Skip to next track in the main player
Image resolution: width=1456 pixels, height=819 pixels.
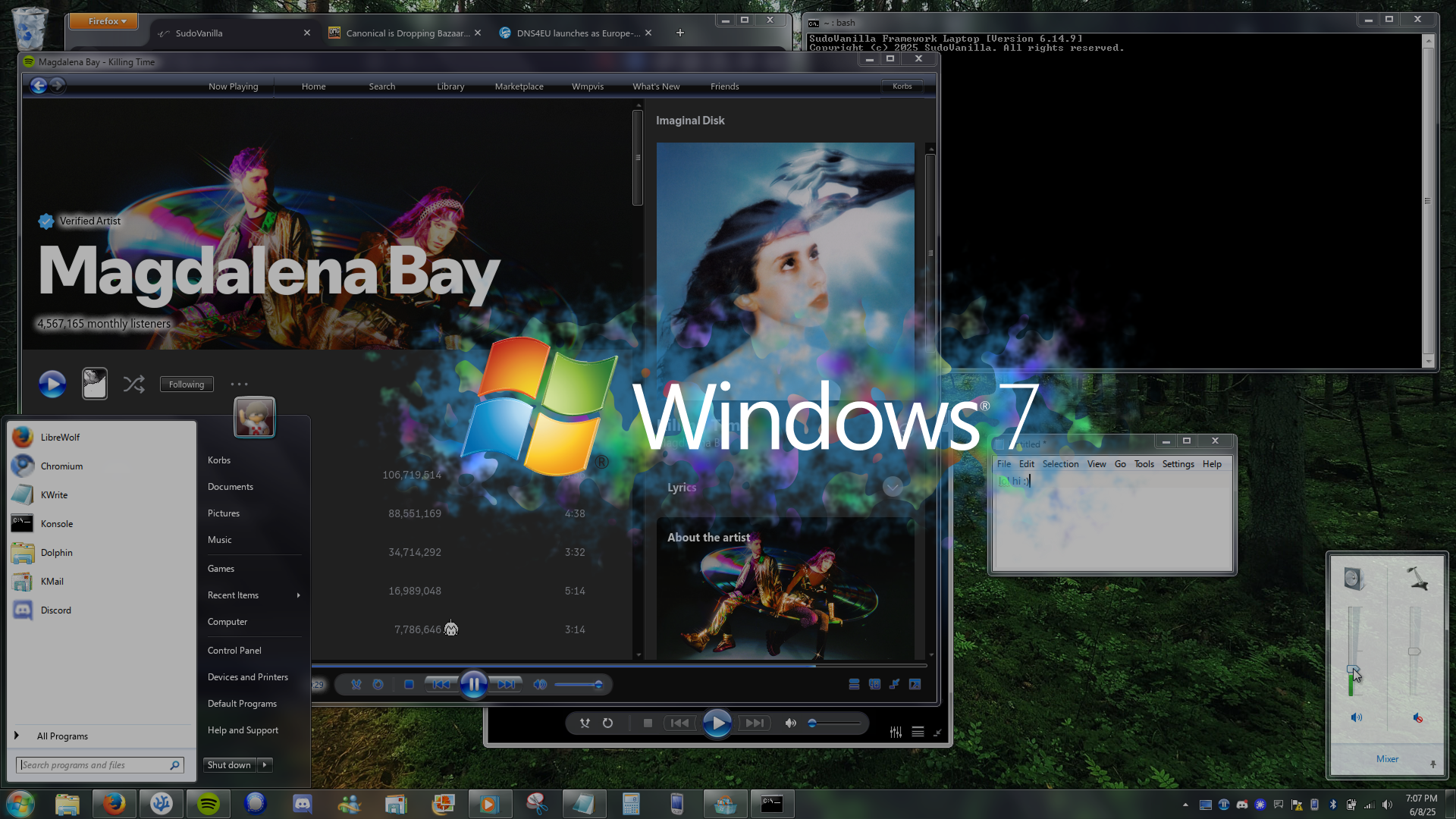point(507,685)
